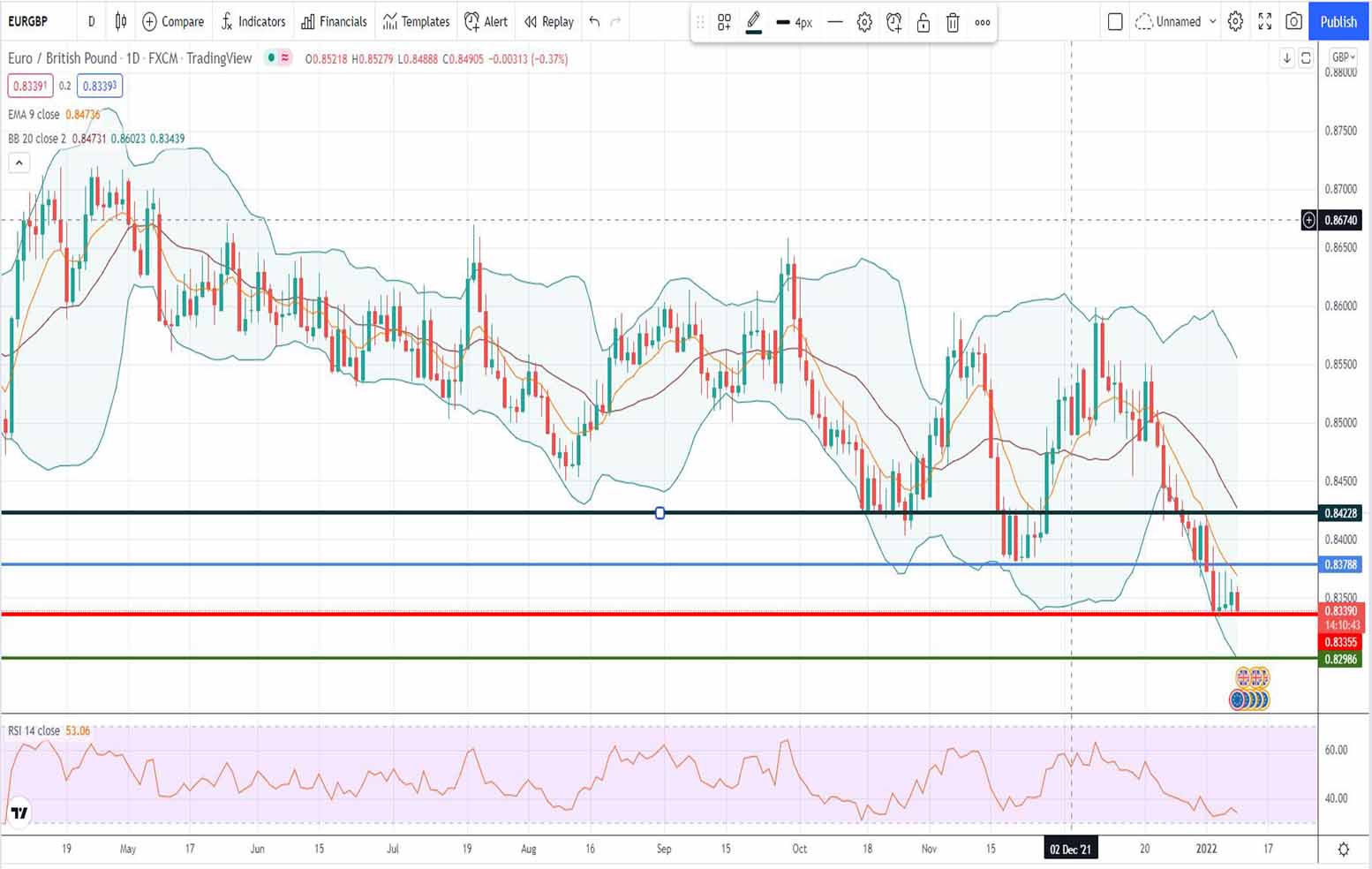
Task: Take a chart snapshot with camera icon
Action: click(1293, 21)
